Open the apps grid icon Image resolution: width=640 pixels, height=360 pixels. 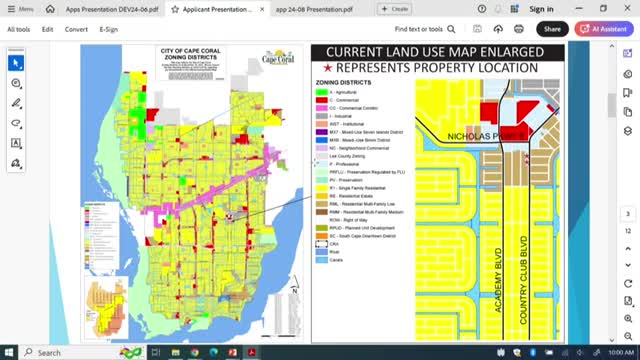tap(514, 9)
